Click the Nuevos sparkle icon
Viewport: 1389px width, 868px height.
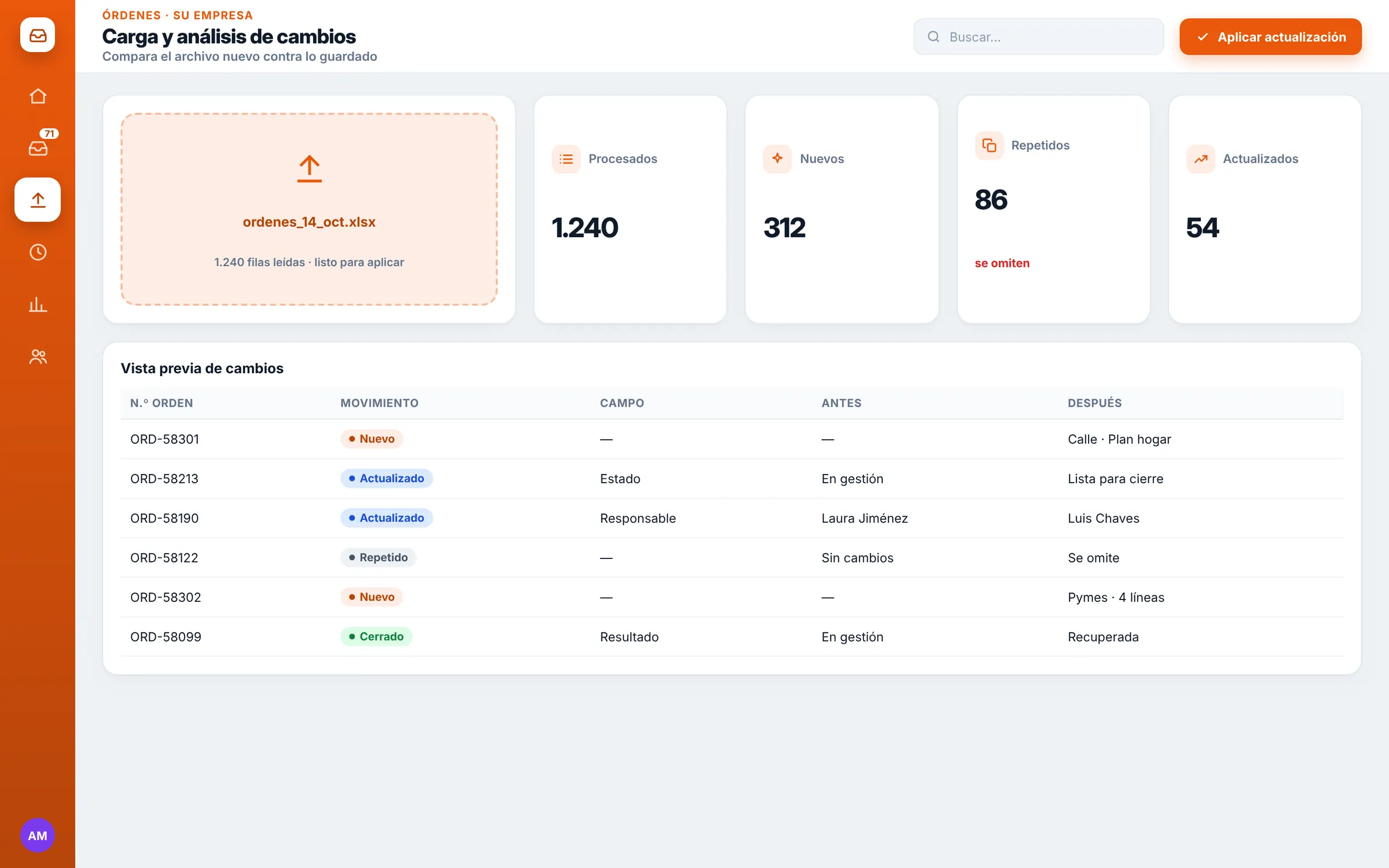(x=777, y=159)
